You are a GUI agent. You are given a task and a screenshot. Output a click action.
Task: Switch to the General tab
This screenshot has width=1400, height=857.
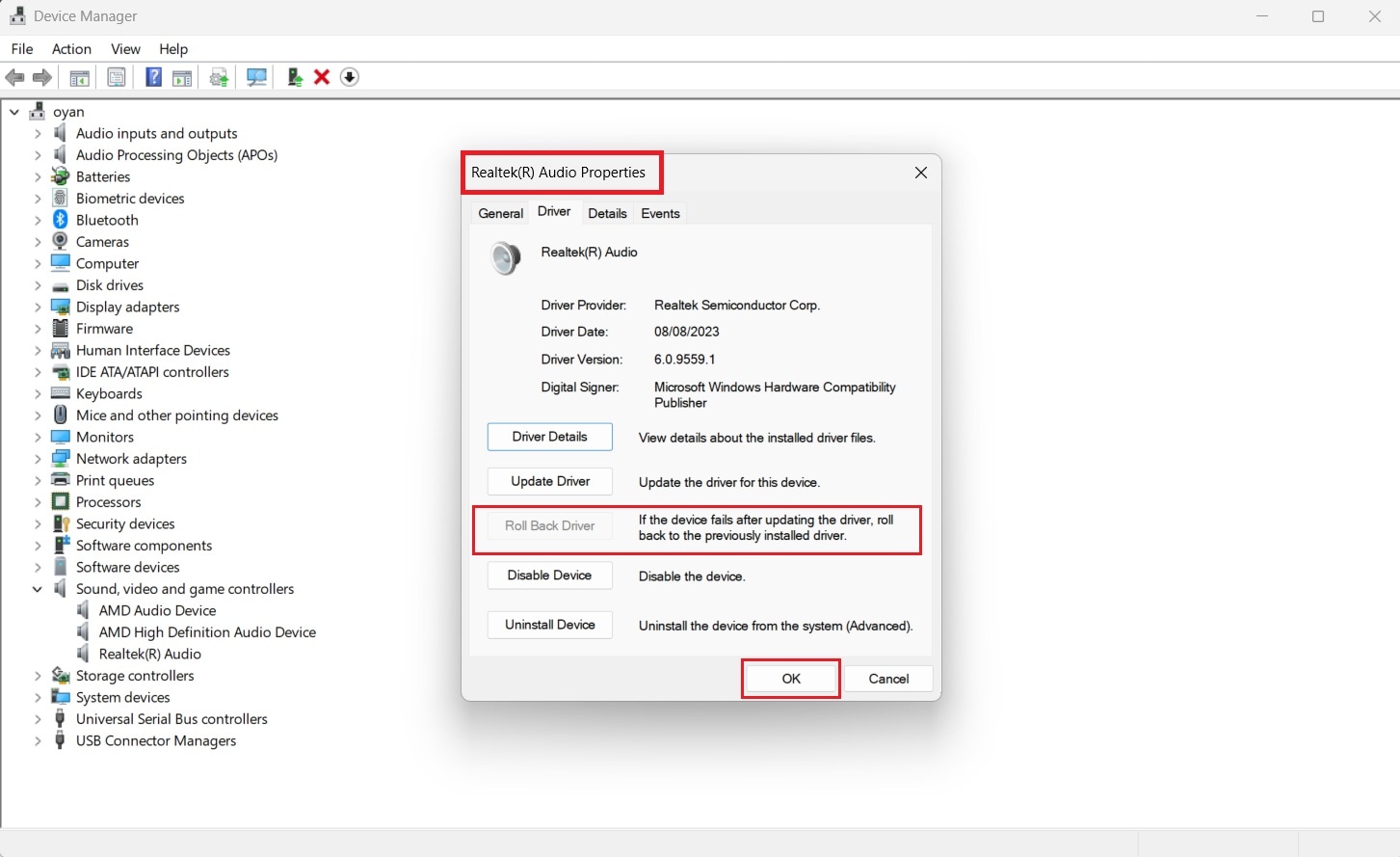coord(501,213)
